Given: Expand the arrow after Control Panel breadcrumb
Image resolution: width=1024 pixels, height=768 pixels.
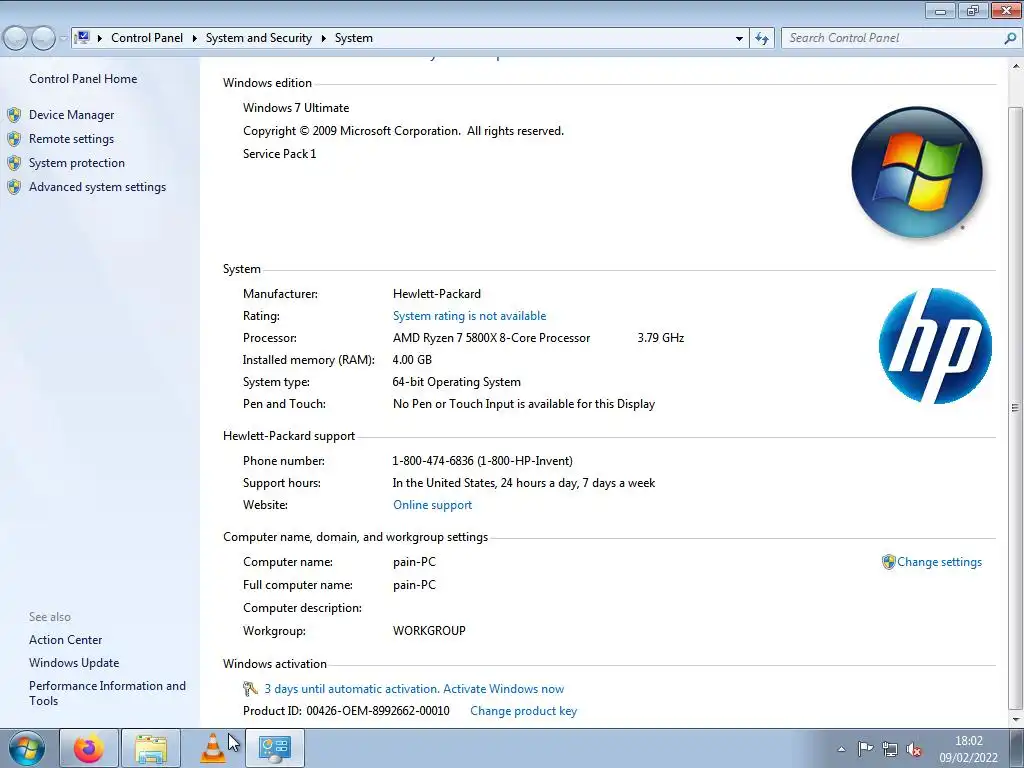Looking at the screenshot, I should pyautogui.click(x=195, y=39).
